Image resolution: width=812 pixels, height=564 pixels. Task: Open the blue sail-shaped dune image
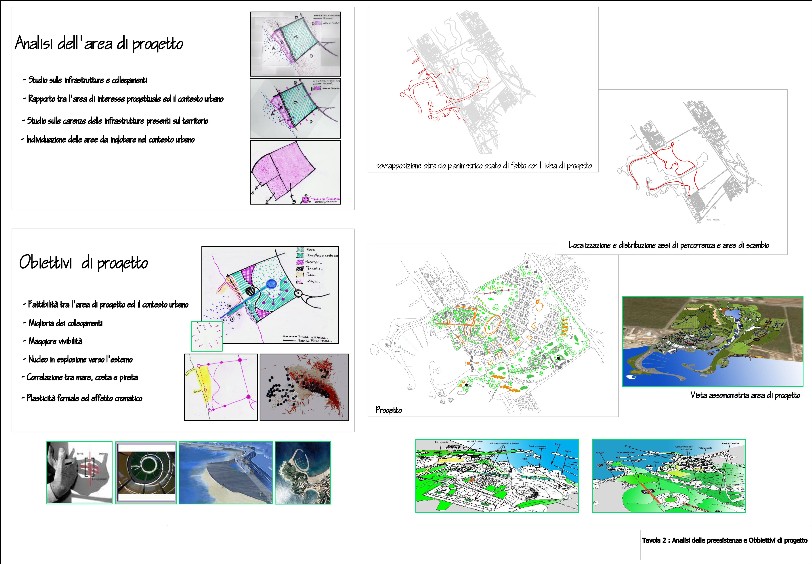point(226,472)
